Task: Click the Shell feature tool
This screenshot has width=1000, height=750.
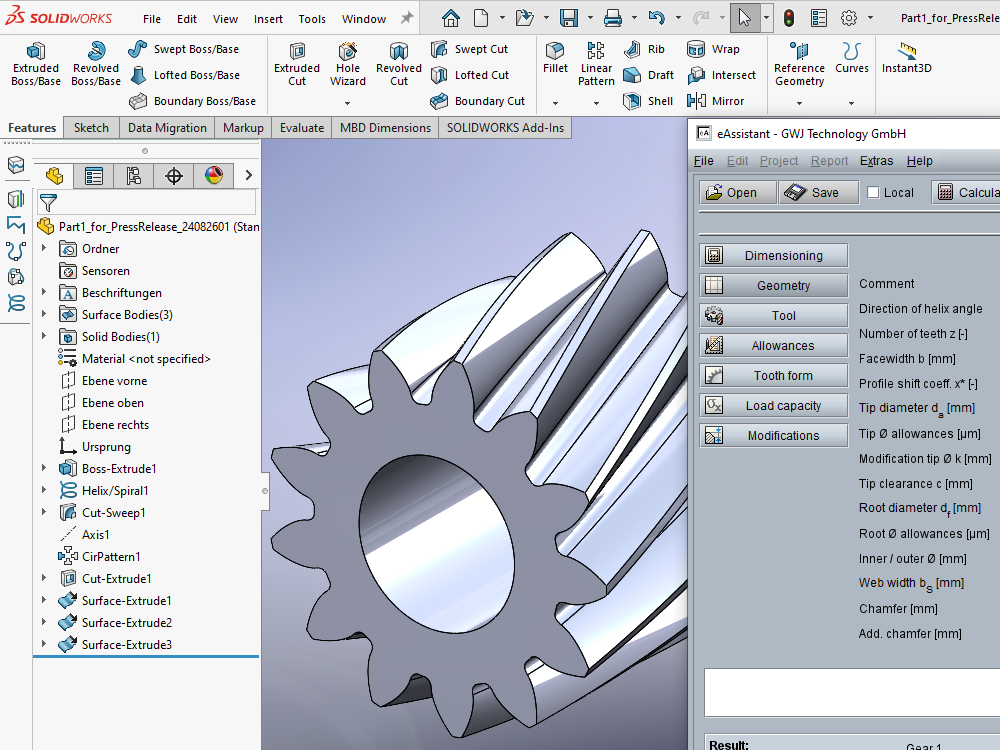Action: [x=648, y=101]
